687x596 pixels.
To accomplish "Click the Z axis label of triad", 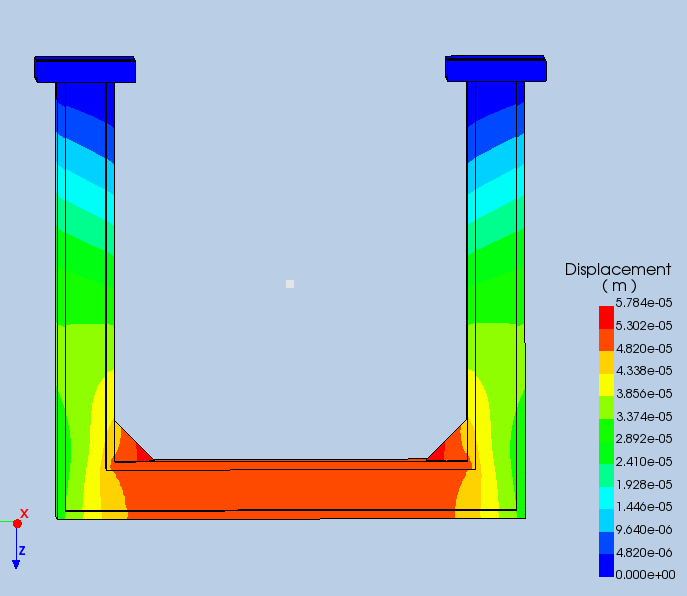I will 22,550.
